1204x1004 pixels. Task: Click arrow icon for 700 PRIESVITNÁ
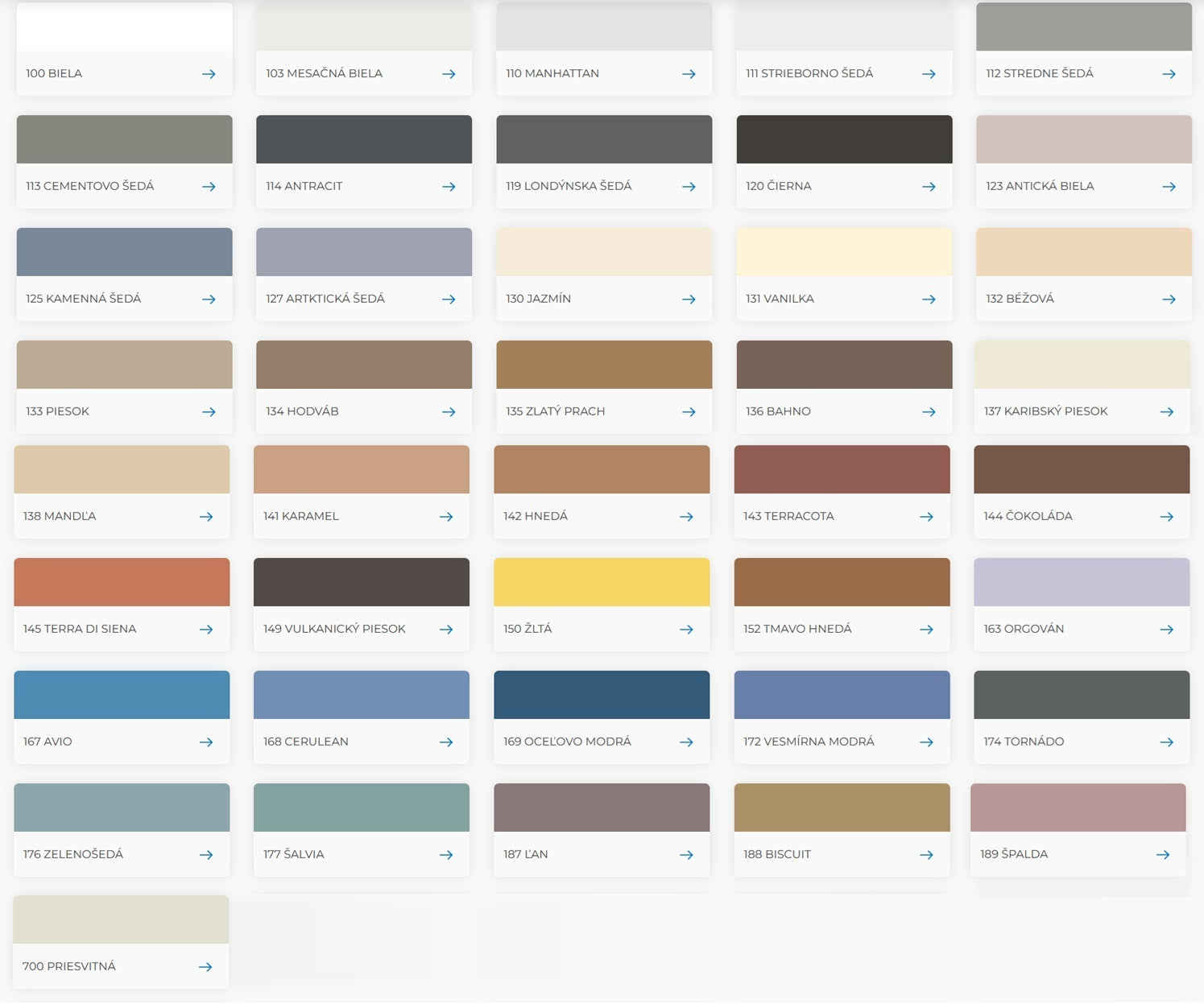[205, 967]
